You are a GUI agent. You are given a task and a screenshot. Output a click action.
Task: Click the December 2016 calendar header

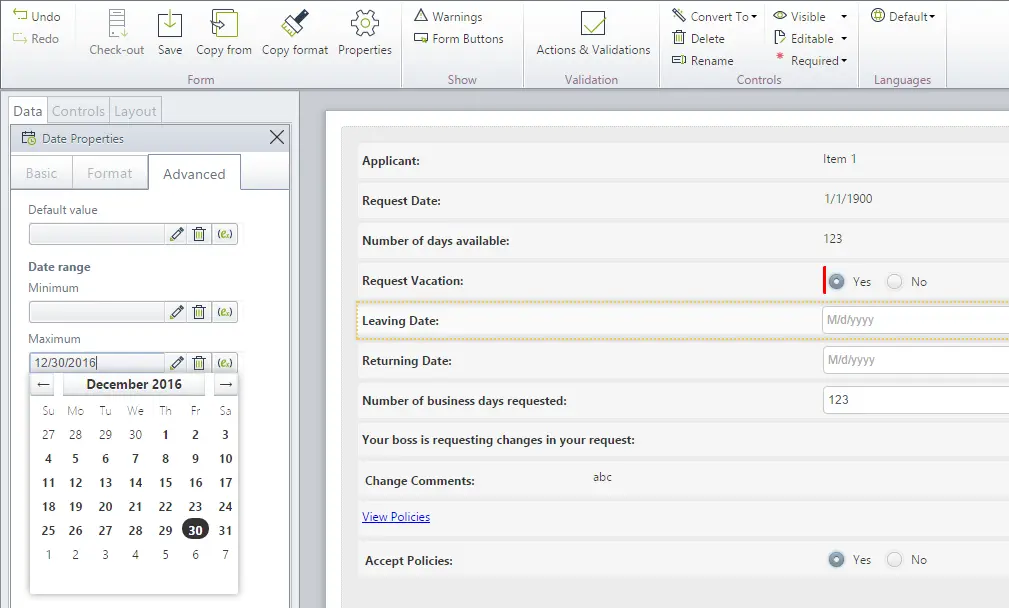[134, 384]
